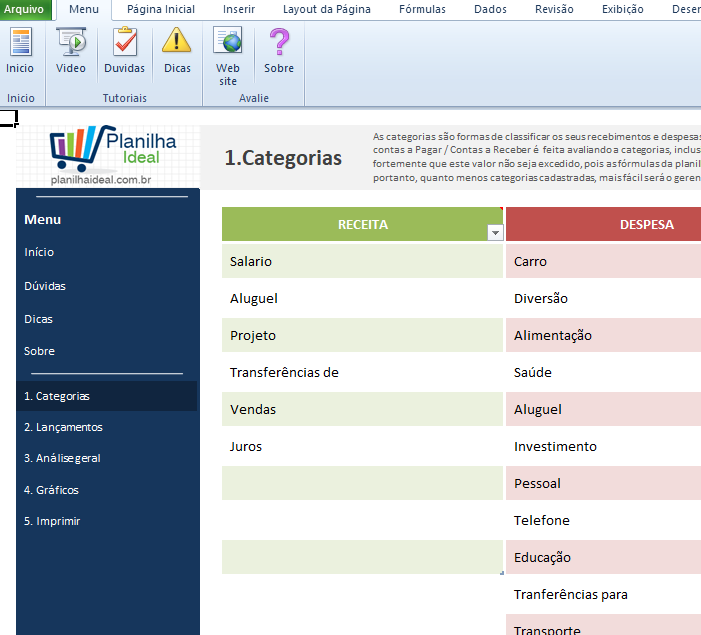Click 5. Imprimir in sidebar
Image resolution: width=701 pixels, height=635 pixels.
tap(52, 521)
